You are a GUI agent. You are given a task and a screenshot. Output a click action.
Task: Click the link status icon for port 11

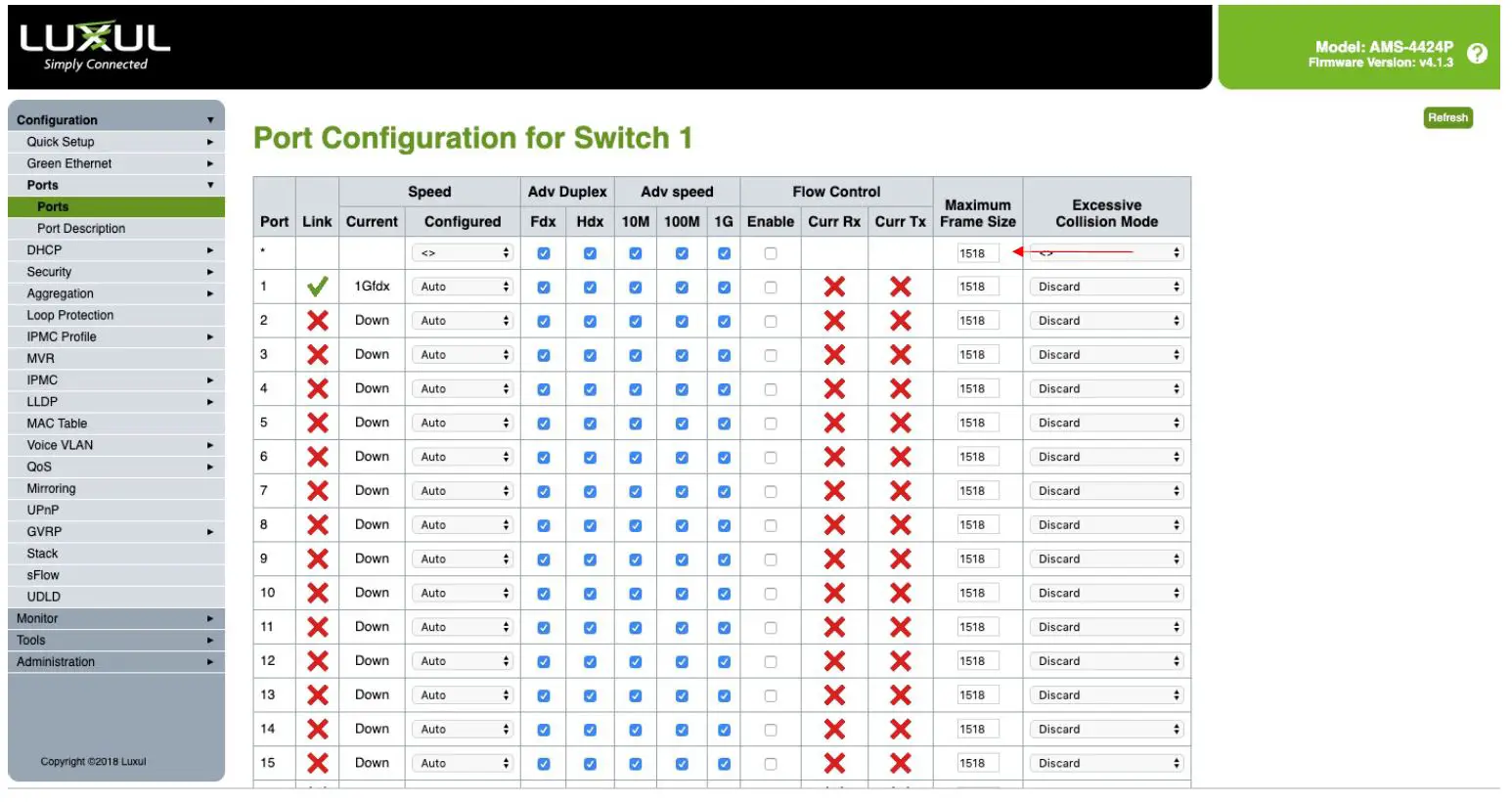(x=317, y=627)
